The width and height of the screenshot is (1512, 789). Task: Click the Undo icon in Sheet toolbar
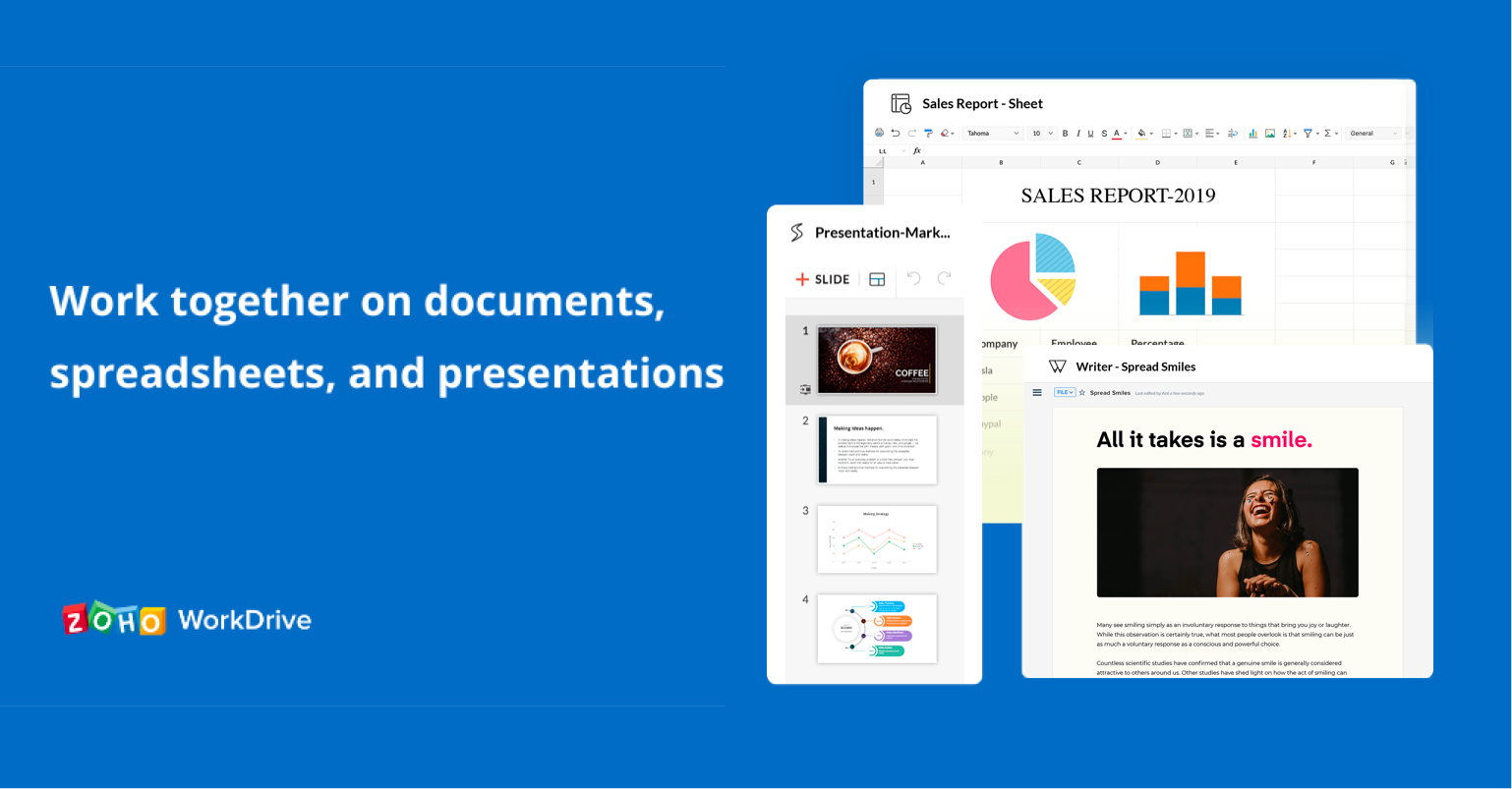[895, 133]
